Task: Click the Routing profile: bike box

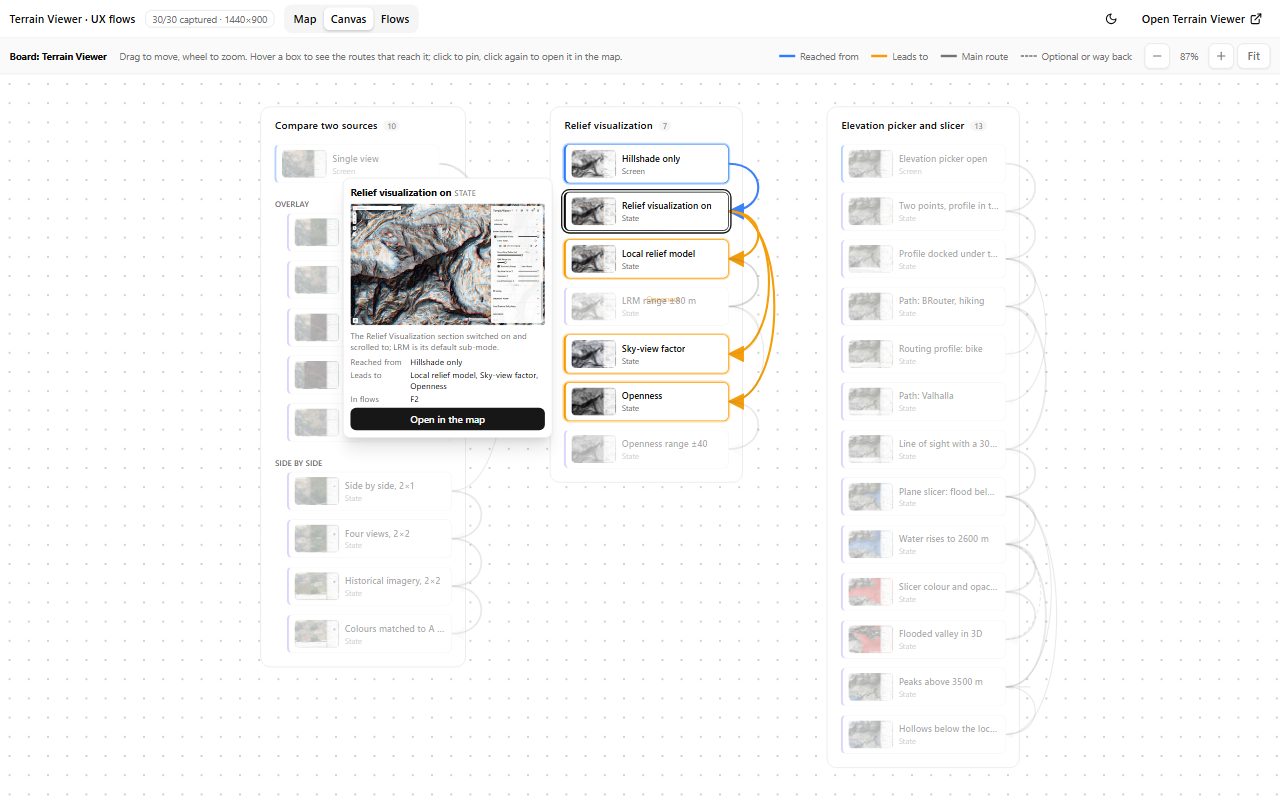Action: click(923, 354)
